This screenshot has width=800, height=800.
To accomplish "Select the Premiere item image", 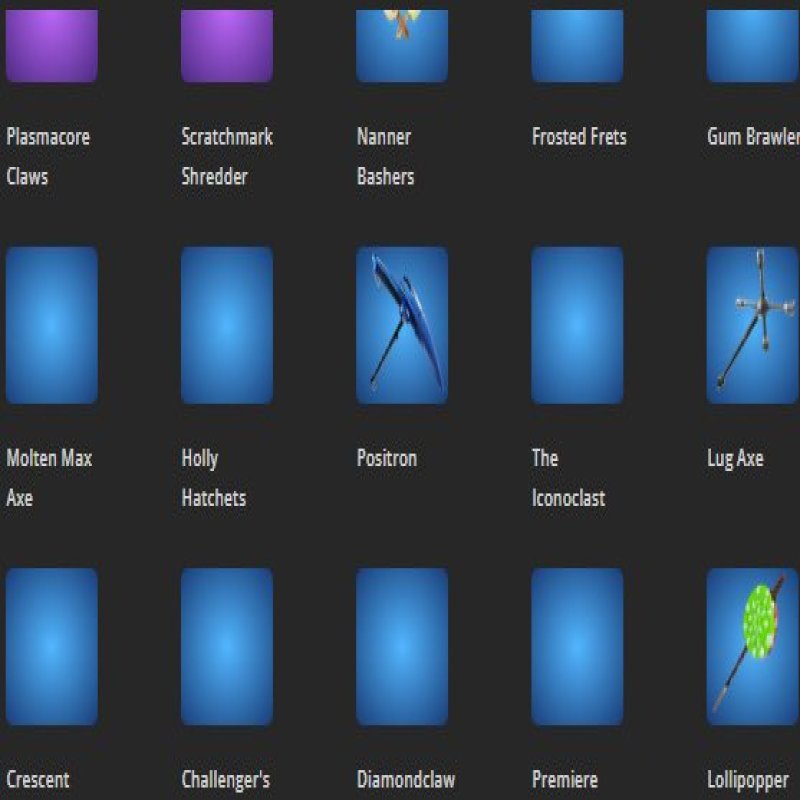I will coord(577,645).
